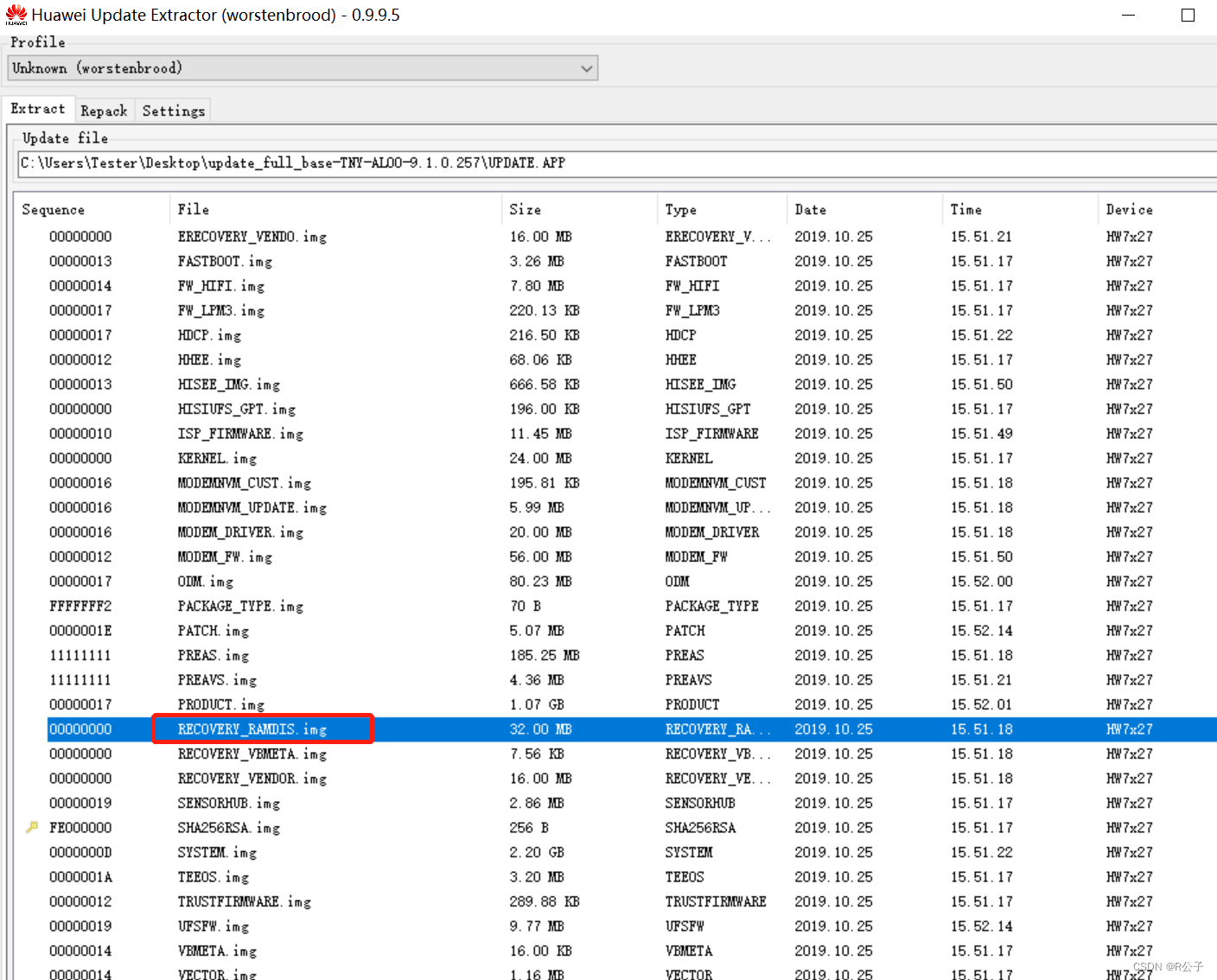1217x980 pixels.
Task: Click the 15.52.00 time cell
Action: click(981, 582)
